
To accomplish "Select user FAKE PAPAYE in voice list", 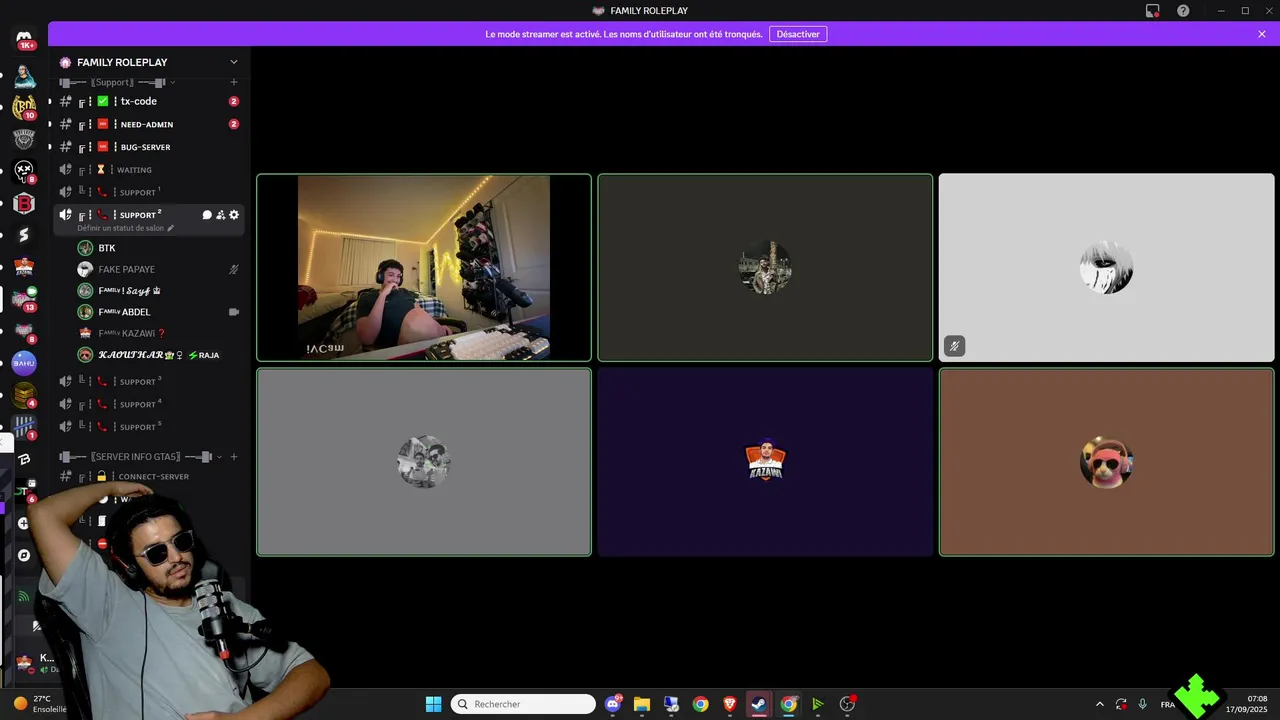I will [158, 269].
